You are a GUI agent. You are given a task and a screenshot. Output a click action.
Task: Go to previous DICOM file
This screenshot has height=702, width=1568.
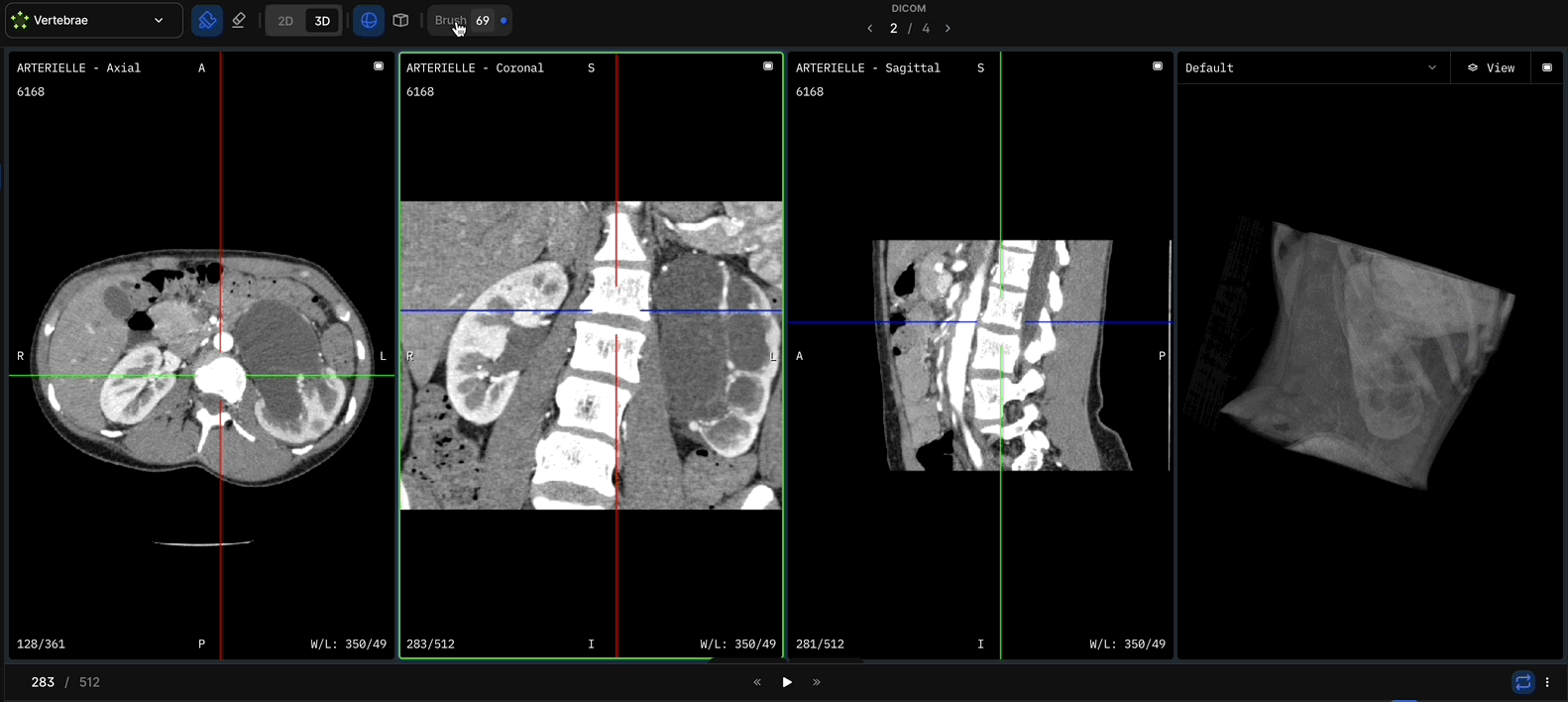pyautogui.click(x=870, y=29)
